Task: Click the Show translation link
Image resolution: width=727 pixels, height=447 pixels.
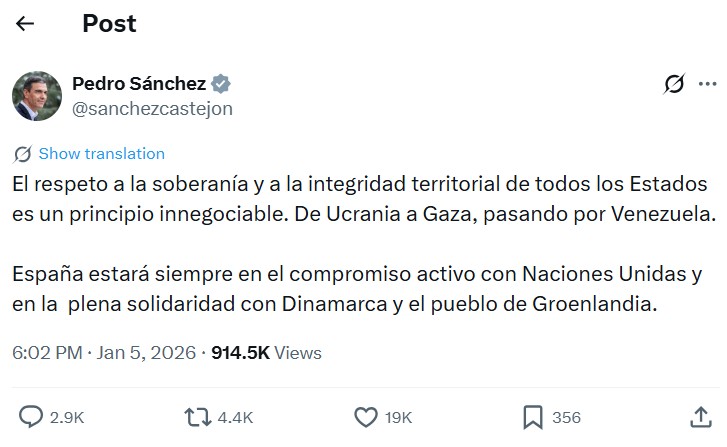Action: (102, 154)
